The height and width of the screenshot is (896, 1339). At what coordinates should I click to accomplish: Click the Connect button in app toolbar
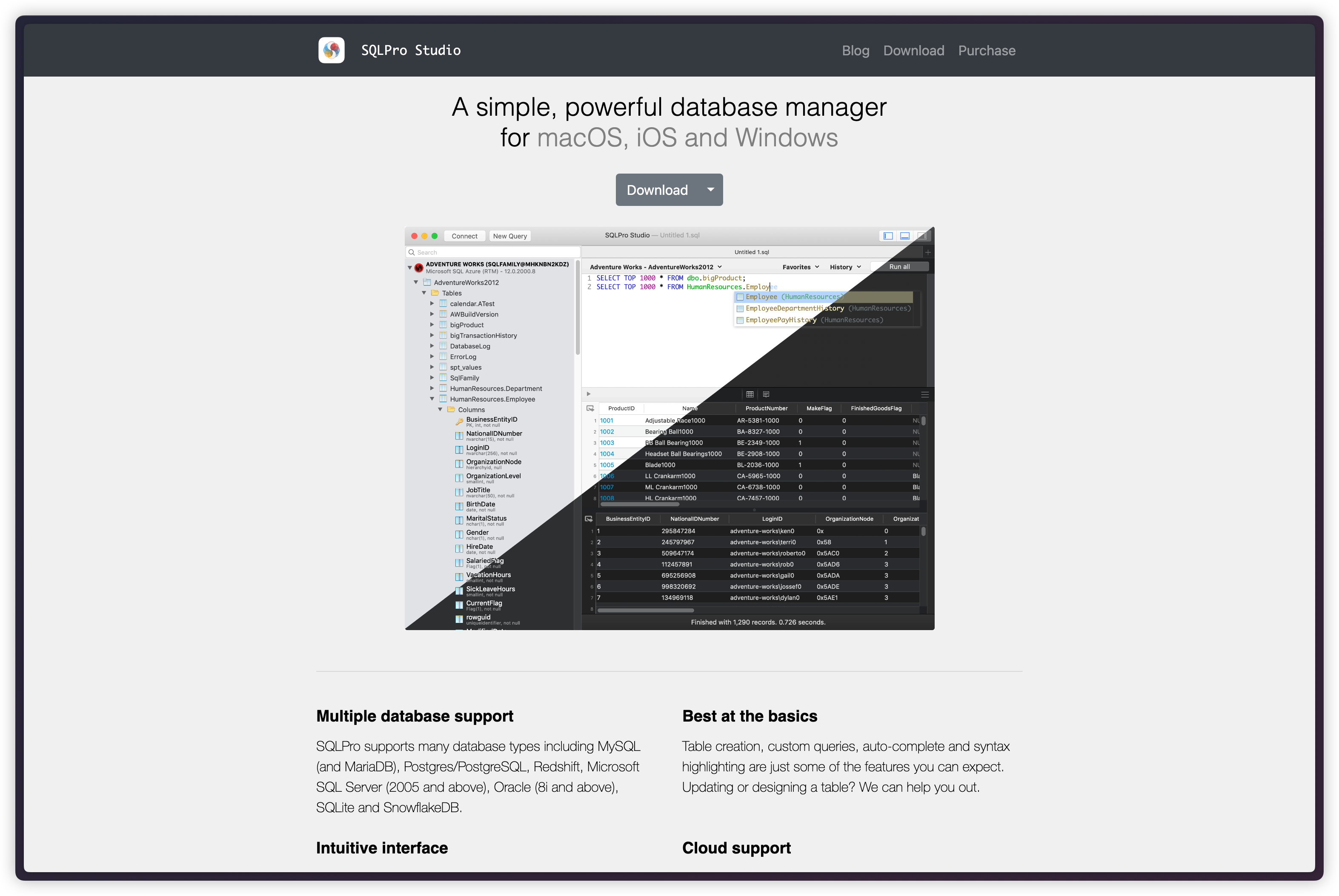(x=464, y=236)
